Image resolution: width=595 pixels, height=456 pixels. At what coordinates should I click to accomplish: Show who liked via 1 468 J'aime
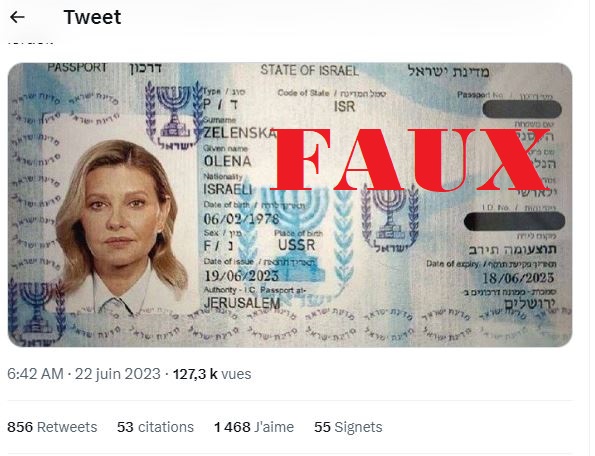tap(254, 427)
